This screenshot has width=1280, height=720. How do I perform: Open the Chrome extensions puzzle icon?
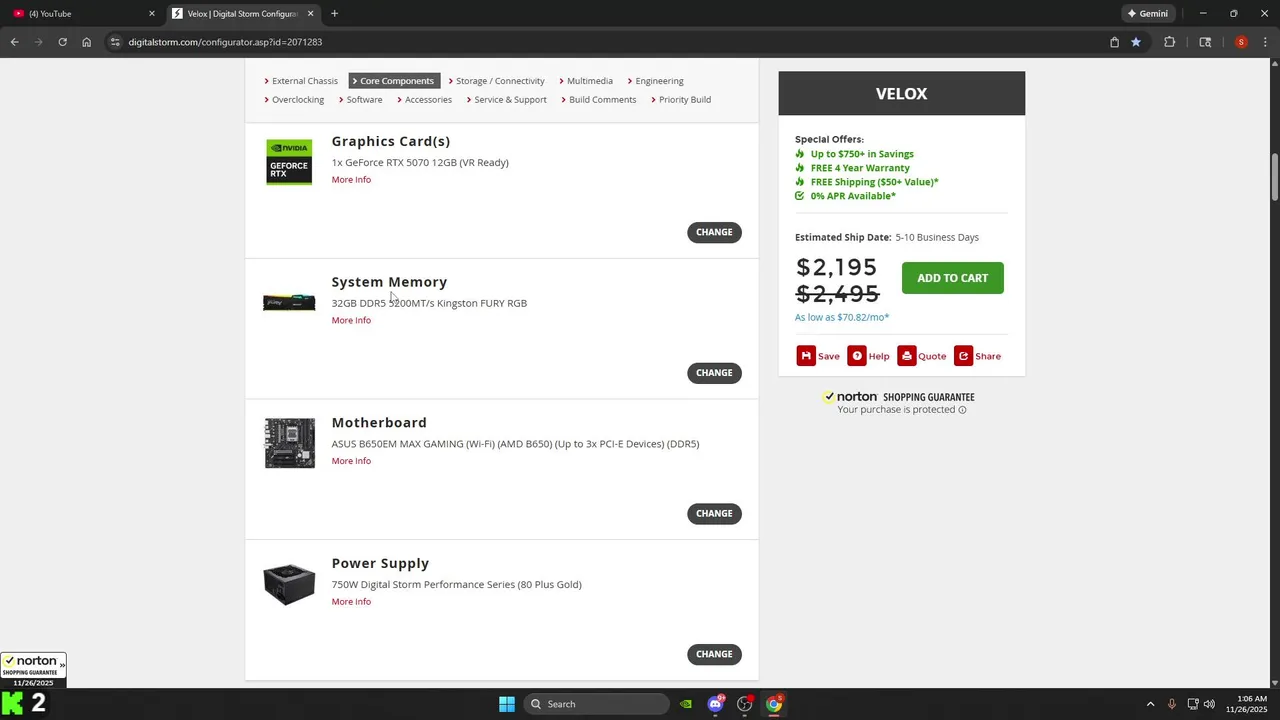pos(1169,42)
